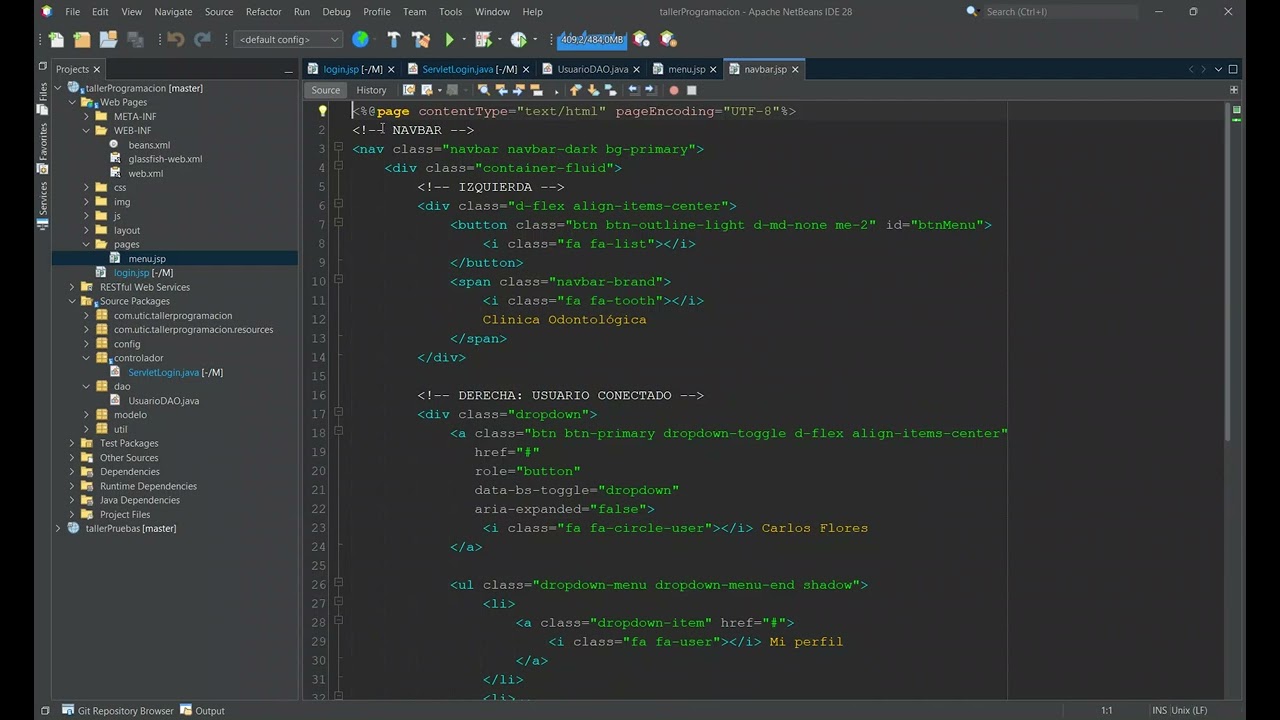Click the Next Bookmark icon
Image resolution: width=1280 pixels, height=720 pixels.
point(593,90)
